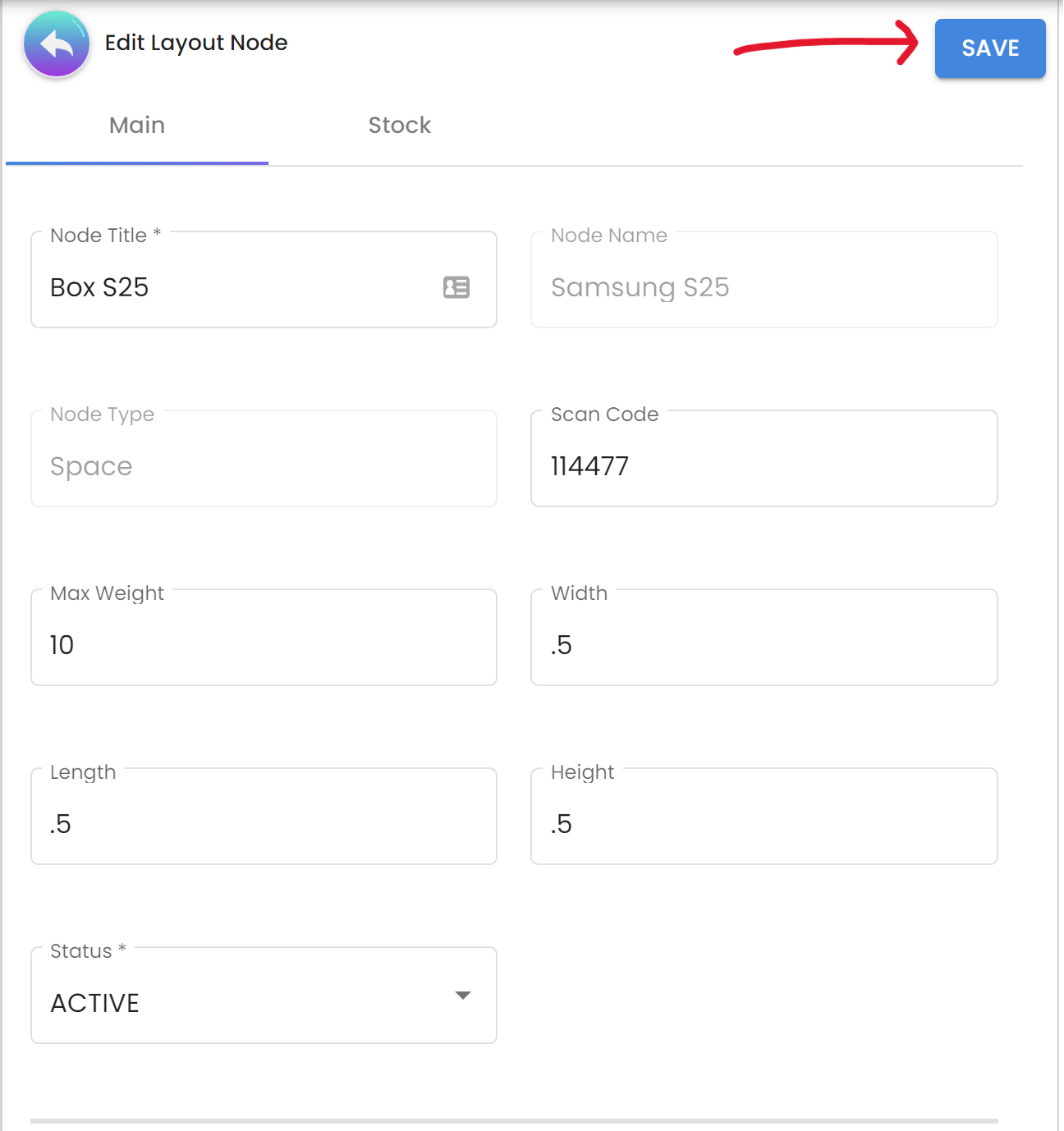Click the back arrow icon

(56, 44)
